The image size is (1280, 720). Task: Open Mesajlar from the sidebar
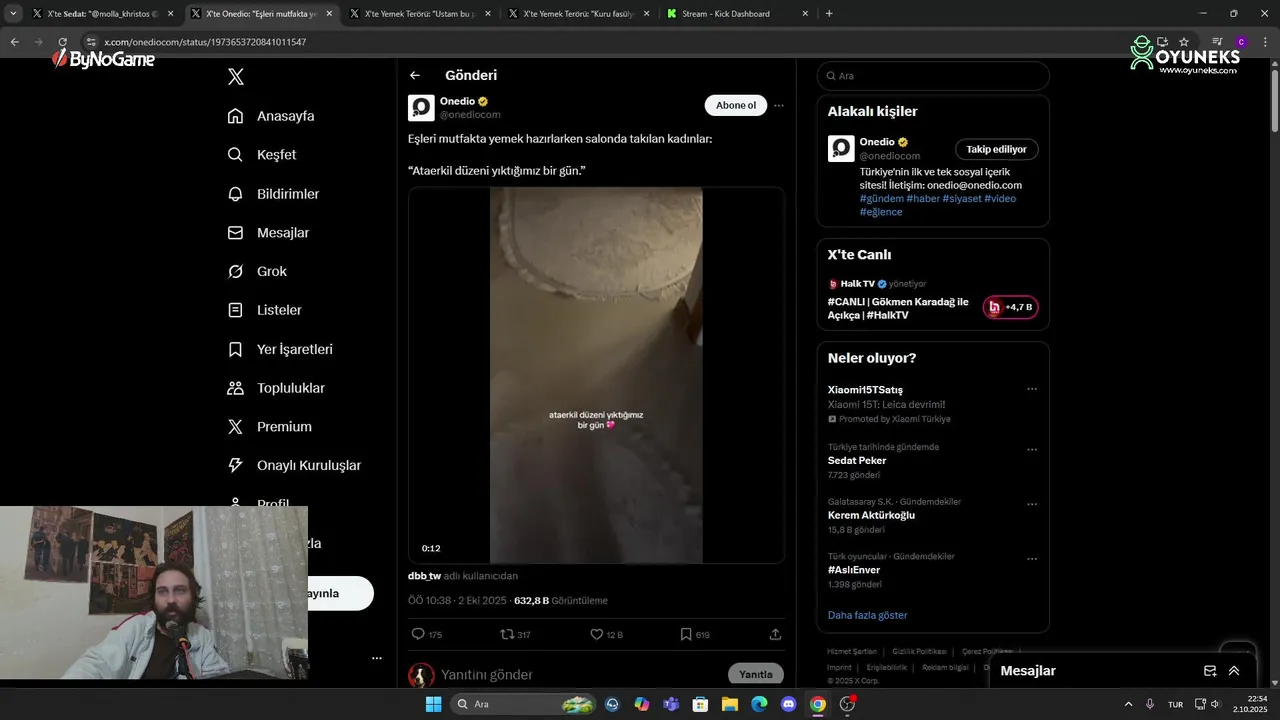coord(268,233)
